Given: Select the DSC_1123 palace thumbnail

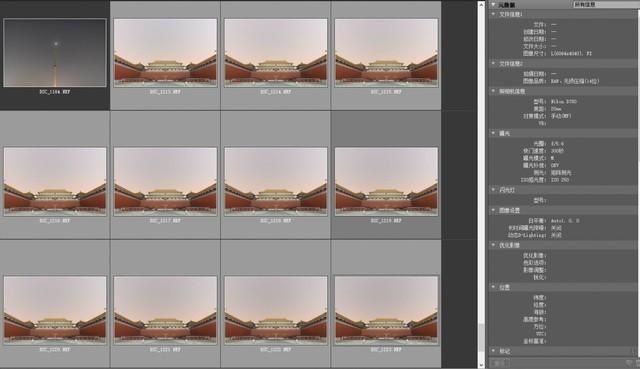Looking at the screenshot, I should tap(386, 311).
